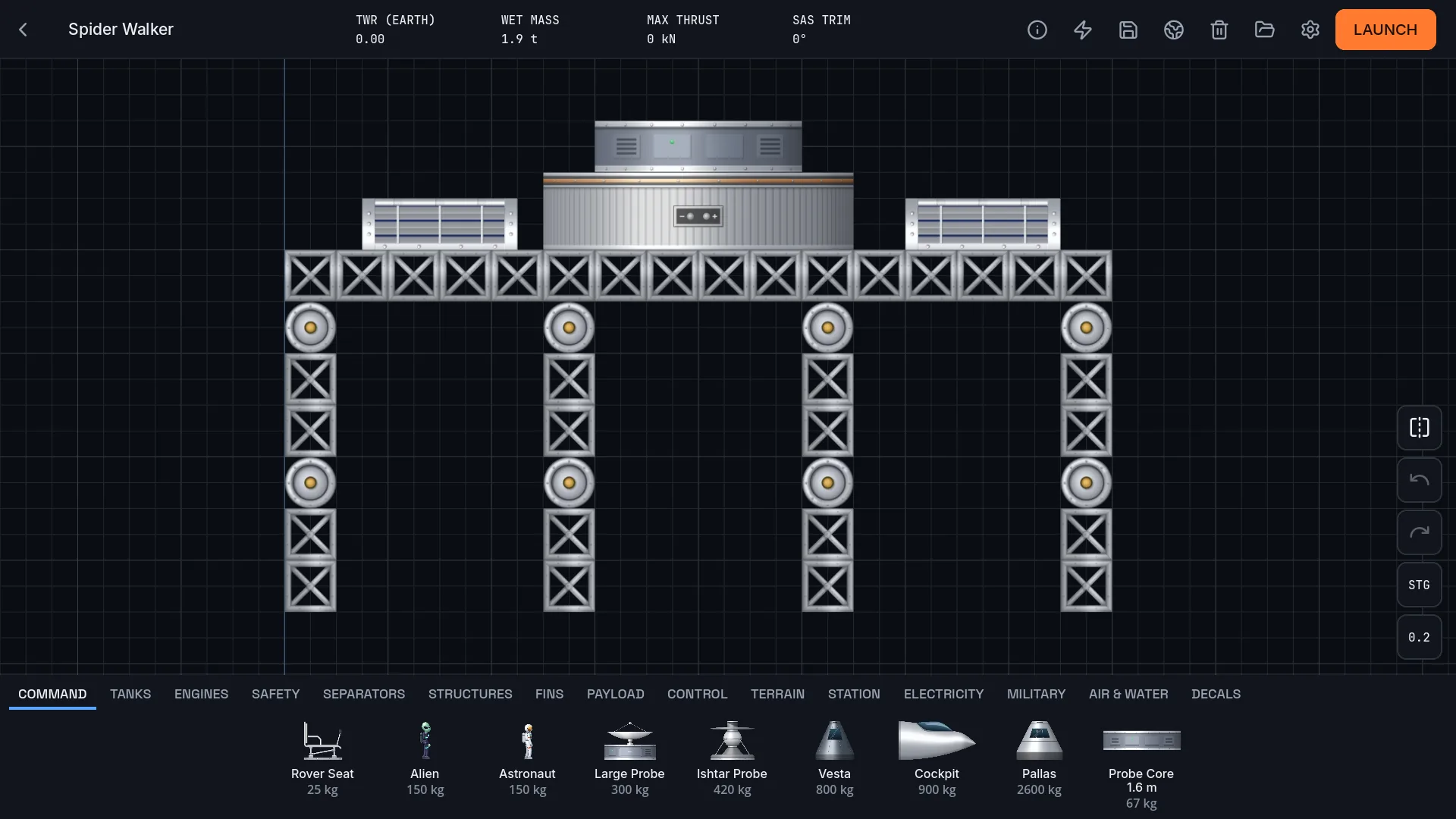Switch to the SAFETY tab
Viewport: 1456px width, 819px height.
pyautogui.click(x=275, y=694)
